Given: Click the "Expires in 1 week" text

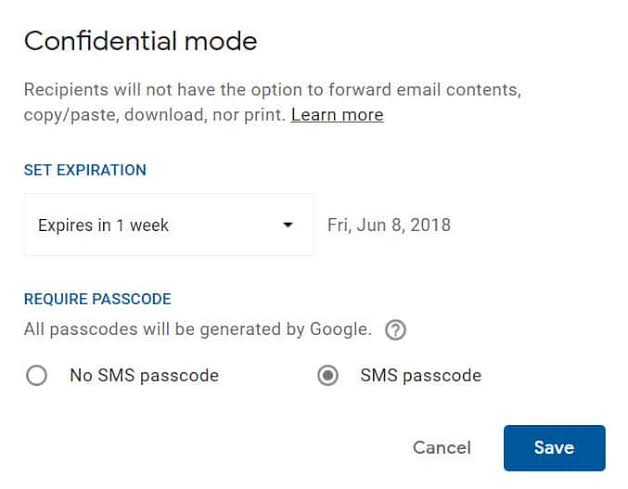Looking at the screenshot, I should click(x=103, y=225).
